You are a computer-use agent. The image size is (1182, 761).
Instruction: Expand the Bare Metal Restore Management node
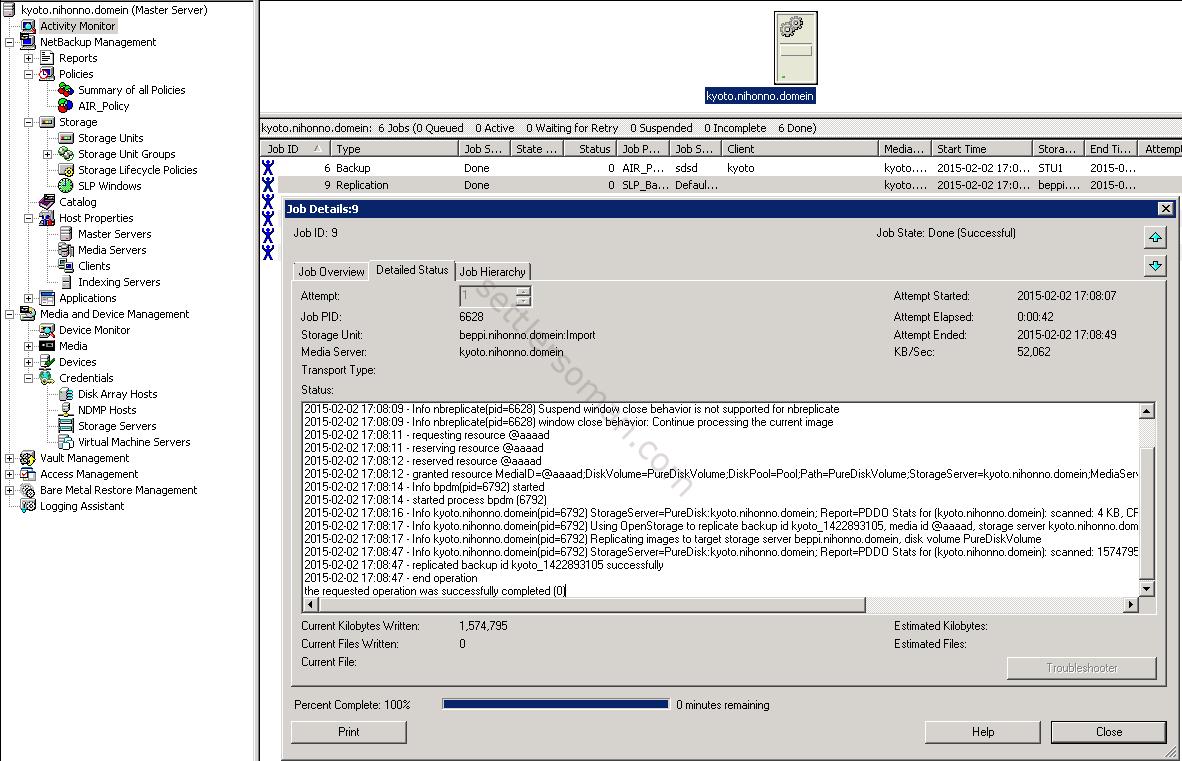click(x=9, y=491)
